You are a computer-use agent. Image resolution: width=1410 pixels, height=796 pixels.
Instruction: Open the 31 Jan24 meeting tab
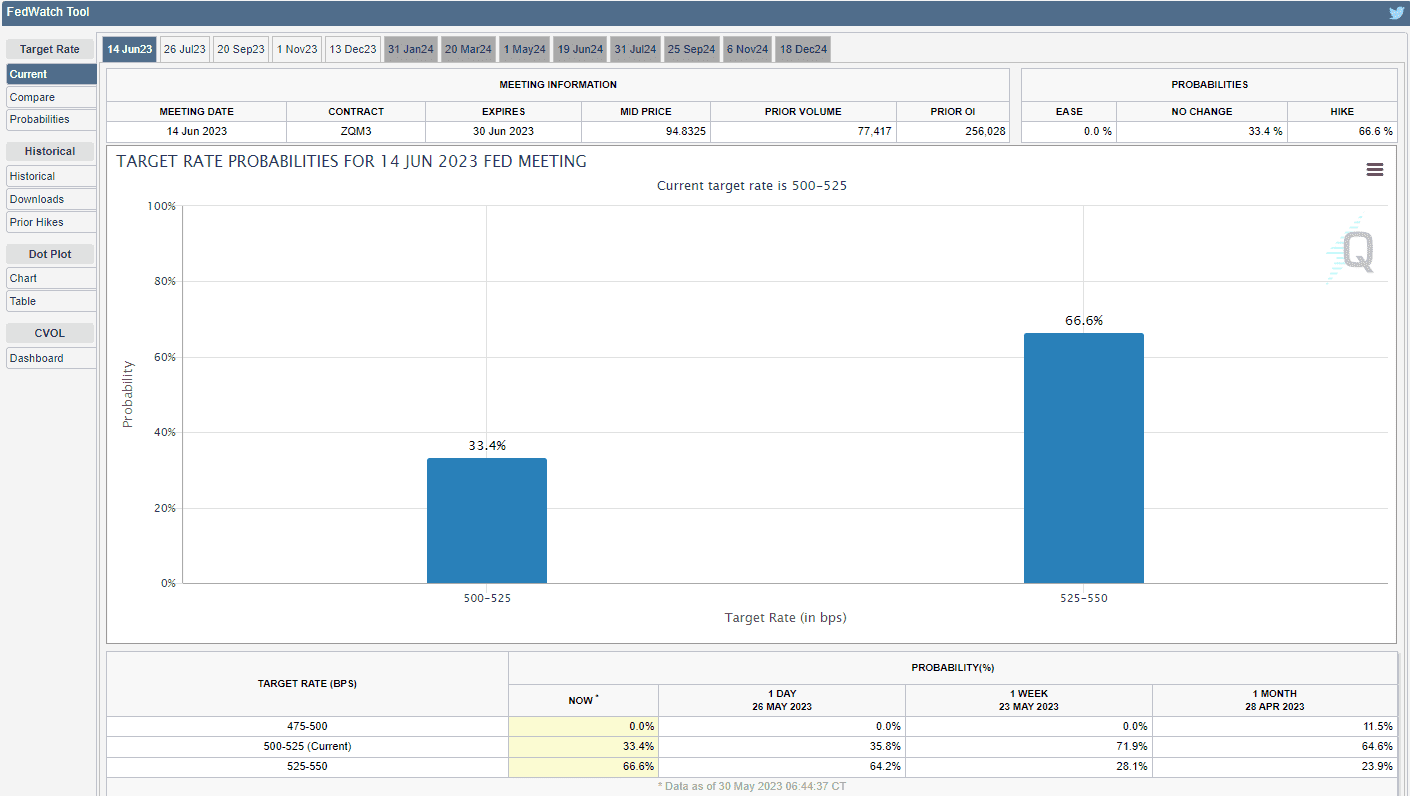click(x=410, y=50)
